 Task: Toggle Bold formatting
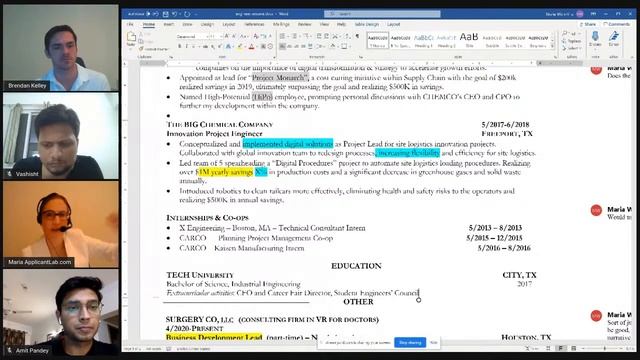pos(179,47)
